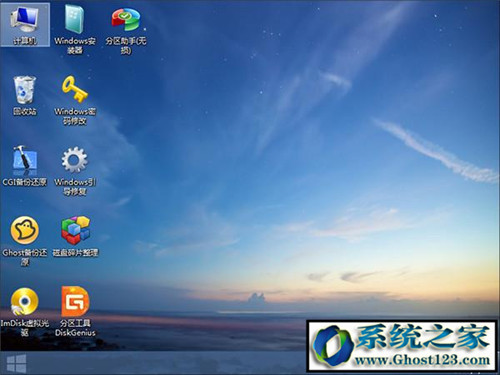Screen dimensions: 500x375
Task: Launch the CGI备份还原 hammer icon
Action: click(24, 166)
